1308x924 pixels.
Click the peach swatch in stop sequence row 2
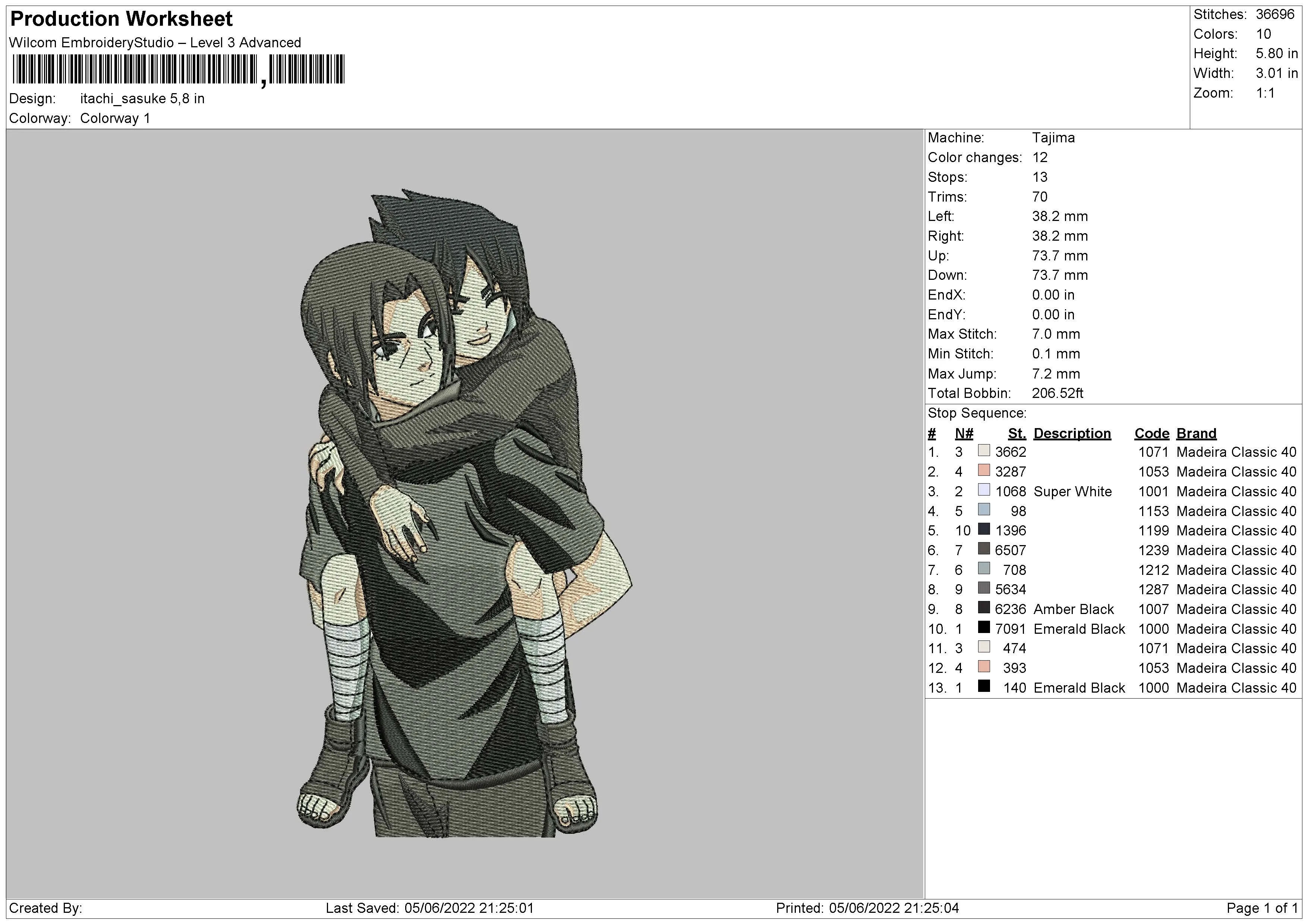984,470
